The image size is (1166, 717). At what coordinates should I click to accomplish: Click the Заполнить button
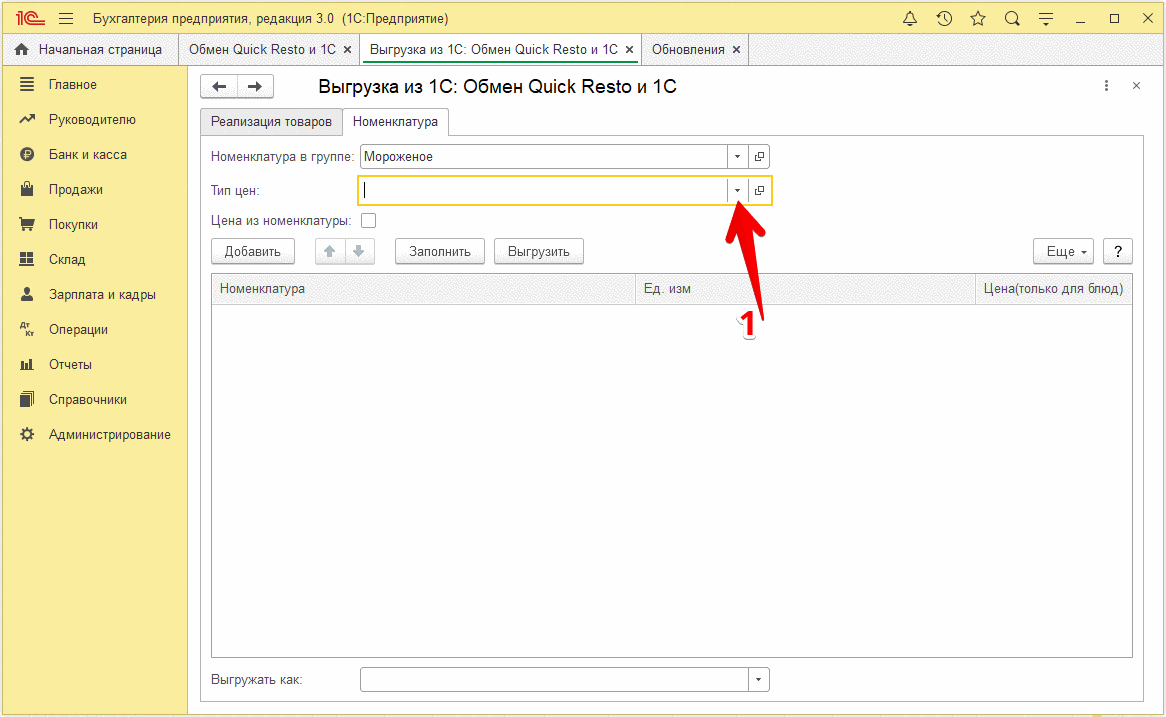tap(439, 251)
